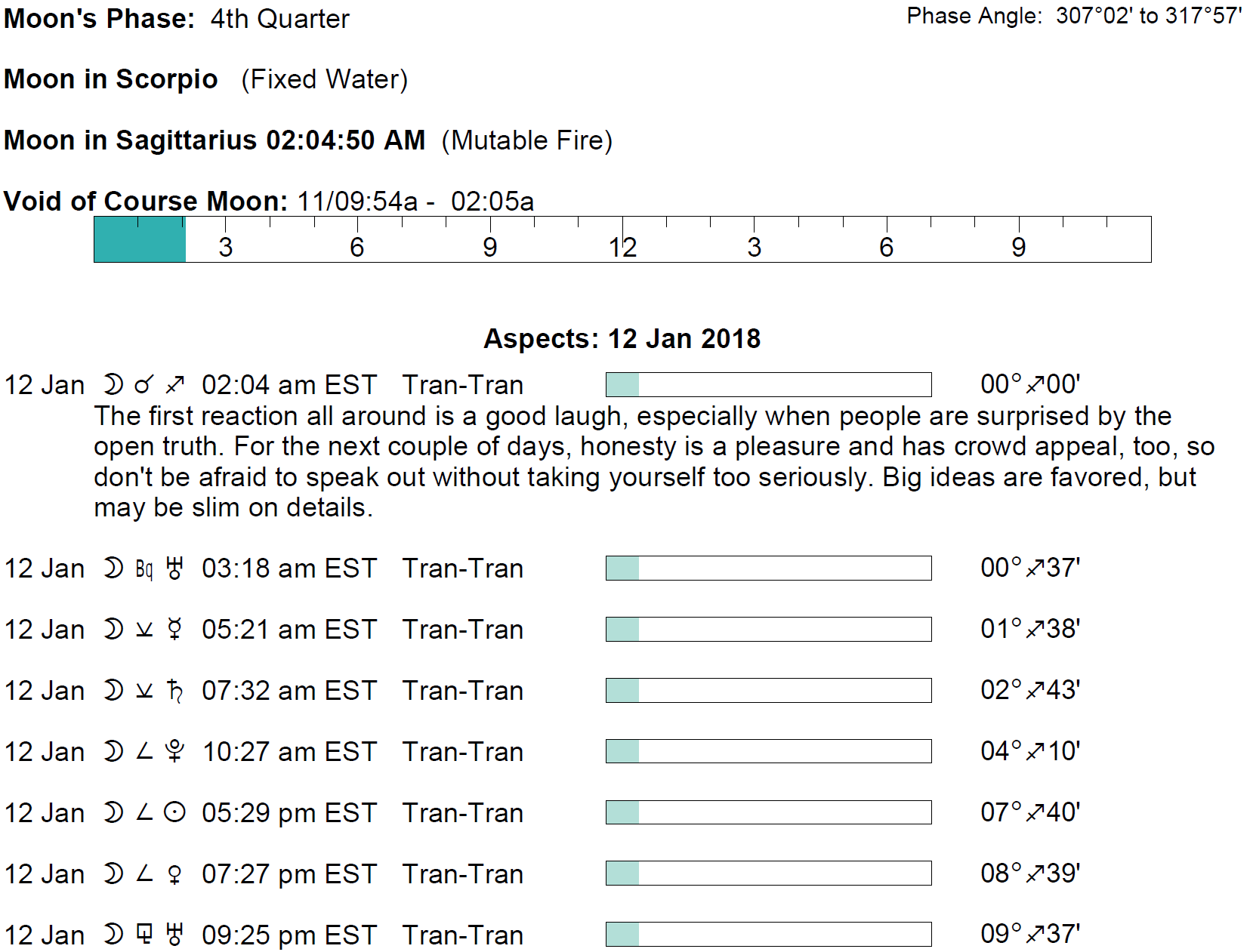
Task: Click the biquintile symbol in the 03:18 am row
Action: click(x=144, y=568)
